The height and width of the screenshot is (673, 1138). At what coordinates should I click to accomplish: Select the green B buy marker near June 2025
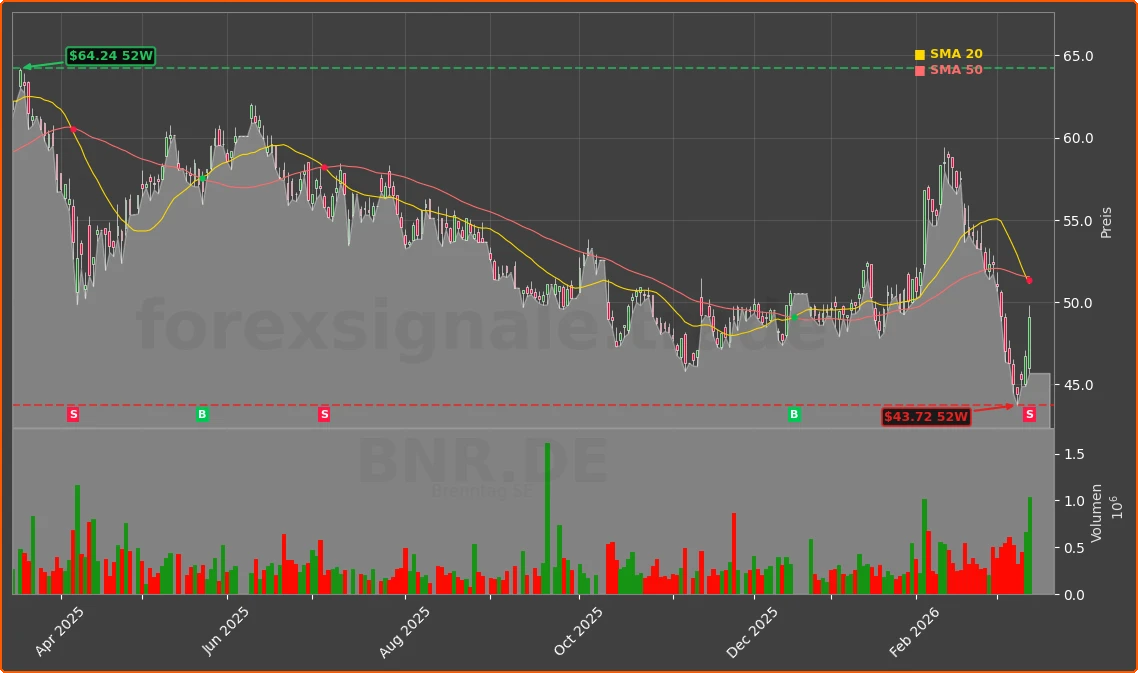[202, 414]
